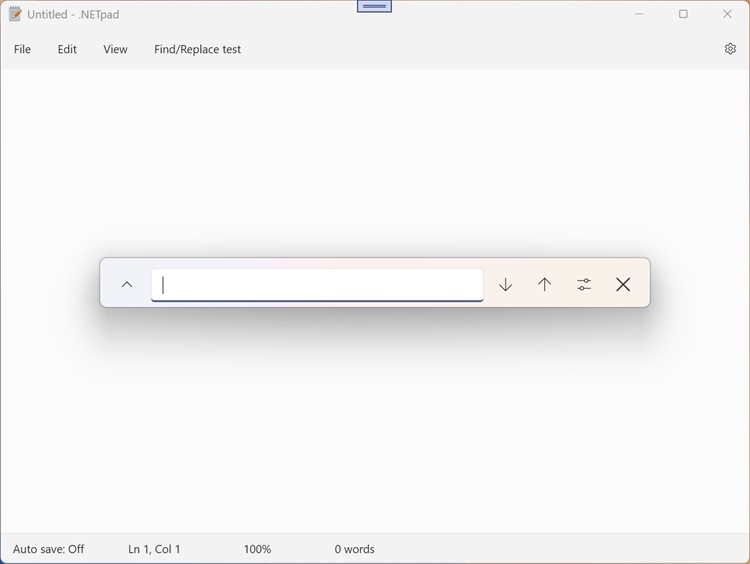Toggle the replace row with the chevron

click(127, 285)
